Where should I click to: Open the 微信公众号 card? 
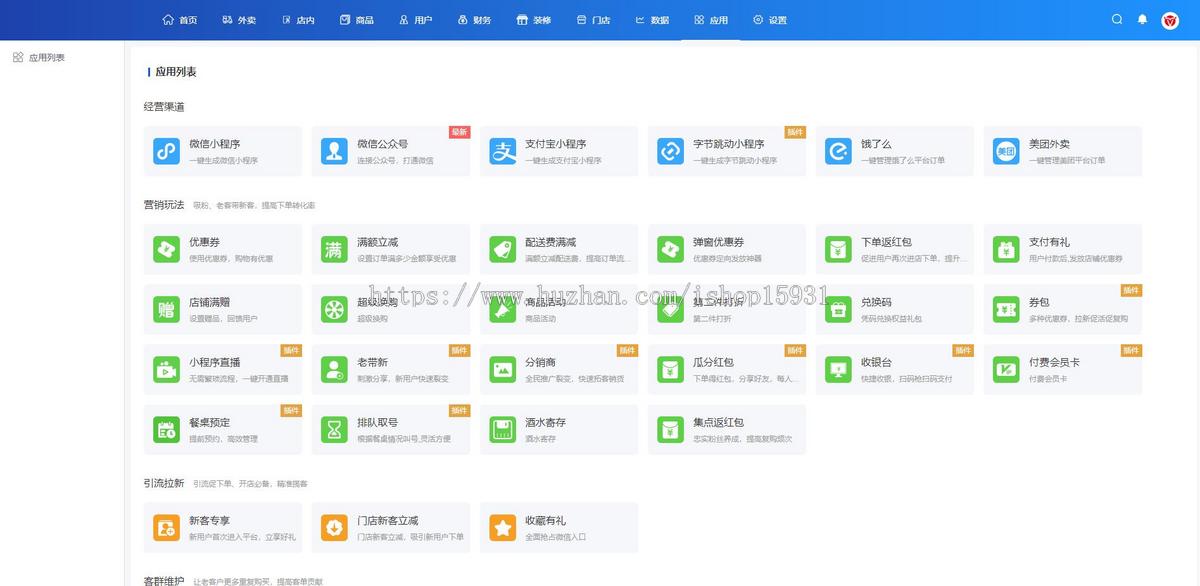[x=390, y=151]
